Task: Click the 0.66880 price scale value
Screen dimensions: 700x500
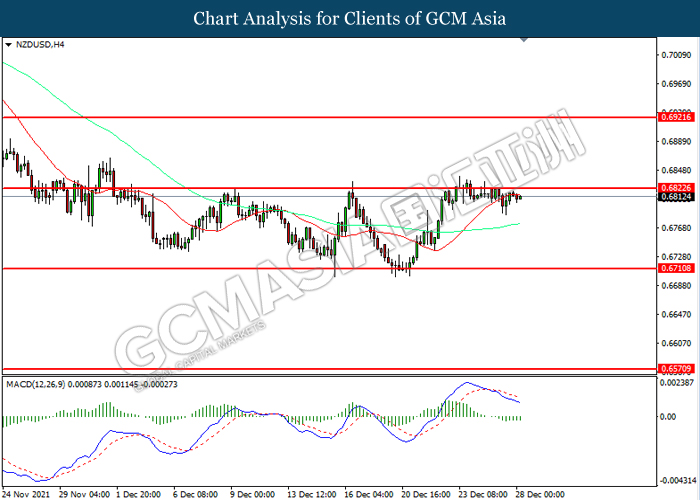Action: (x=676, y=285)
